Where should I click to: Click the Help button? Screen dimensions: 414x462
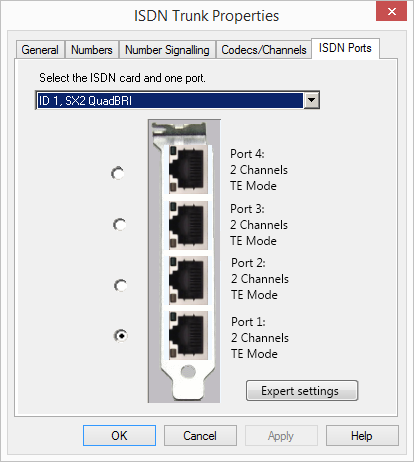pos(362,435)
